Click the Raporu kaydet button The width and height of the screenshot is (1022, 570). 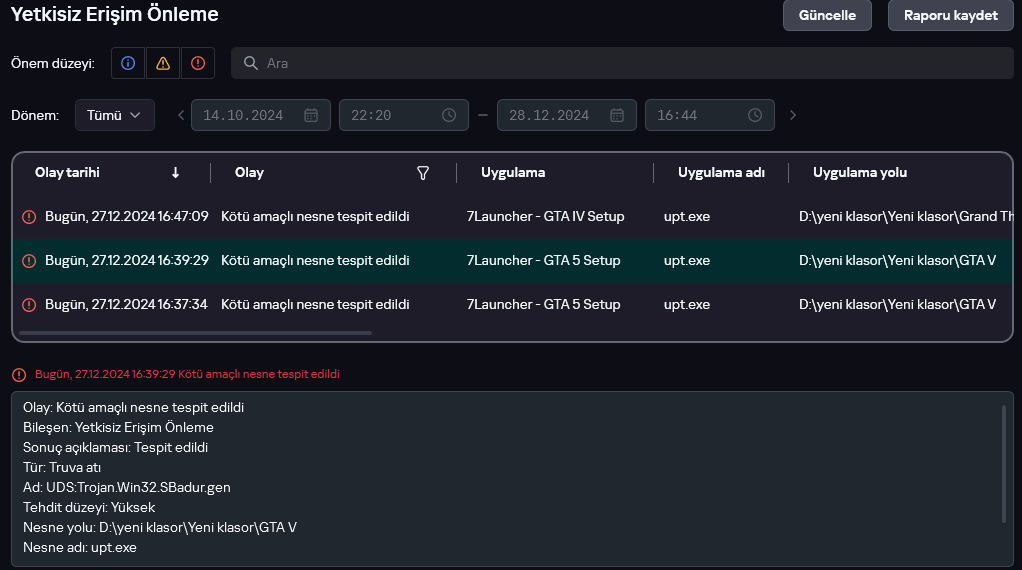click(950, 15)
